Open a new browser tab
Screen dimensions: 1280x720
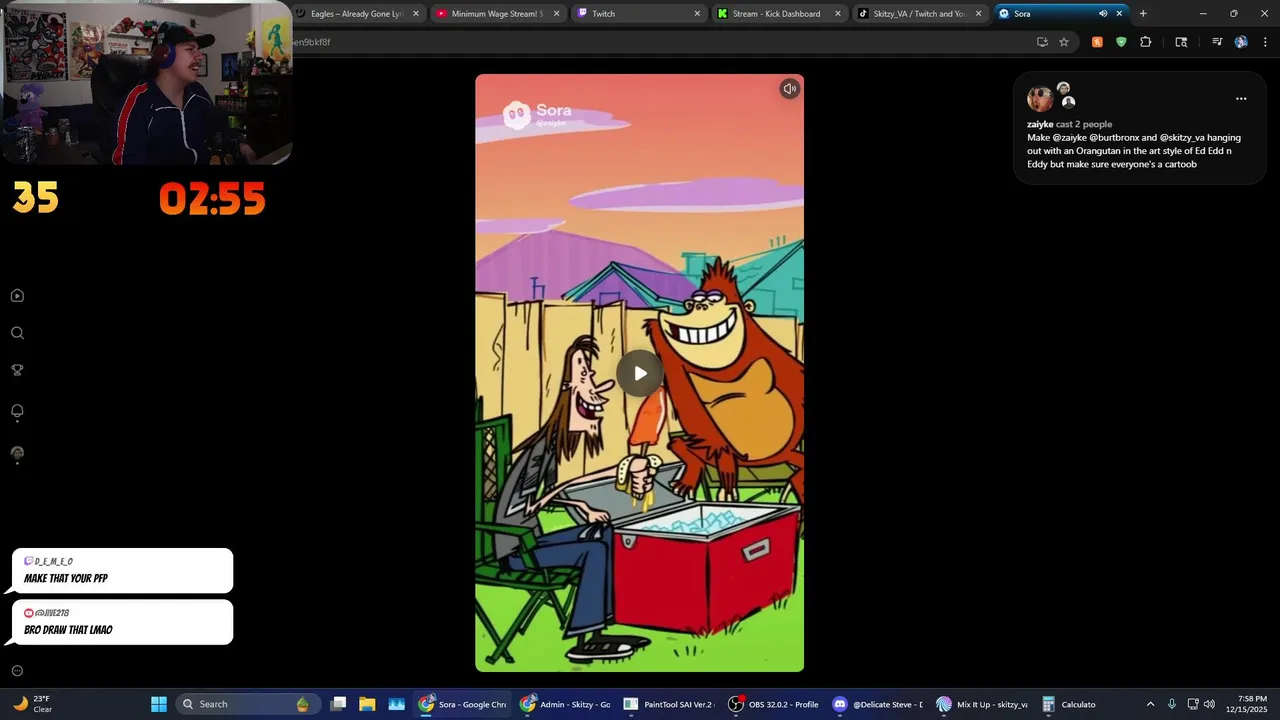(x=1143, y=14)
